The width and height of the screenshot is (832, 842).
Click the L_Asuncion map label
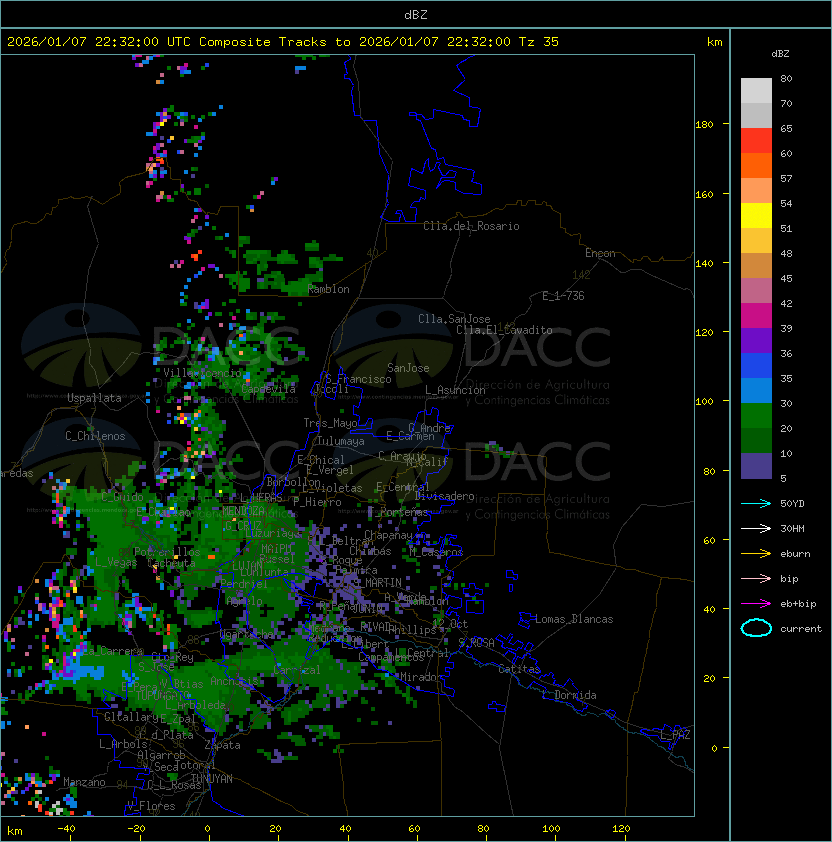point(455,390)
